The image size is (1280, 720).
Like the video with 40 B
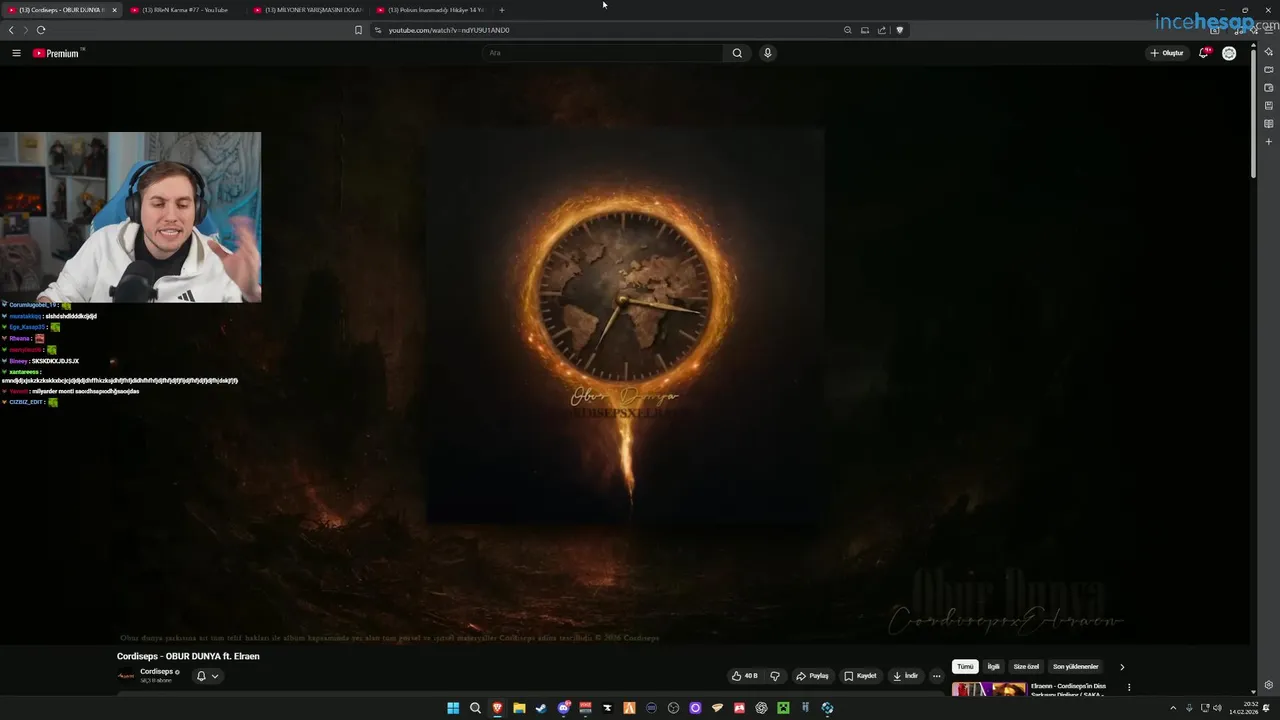click(744, 676)
